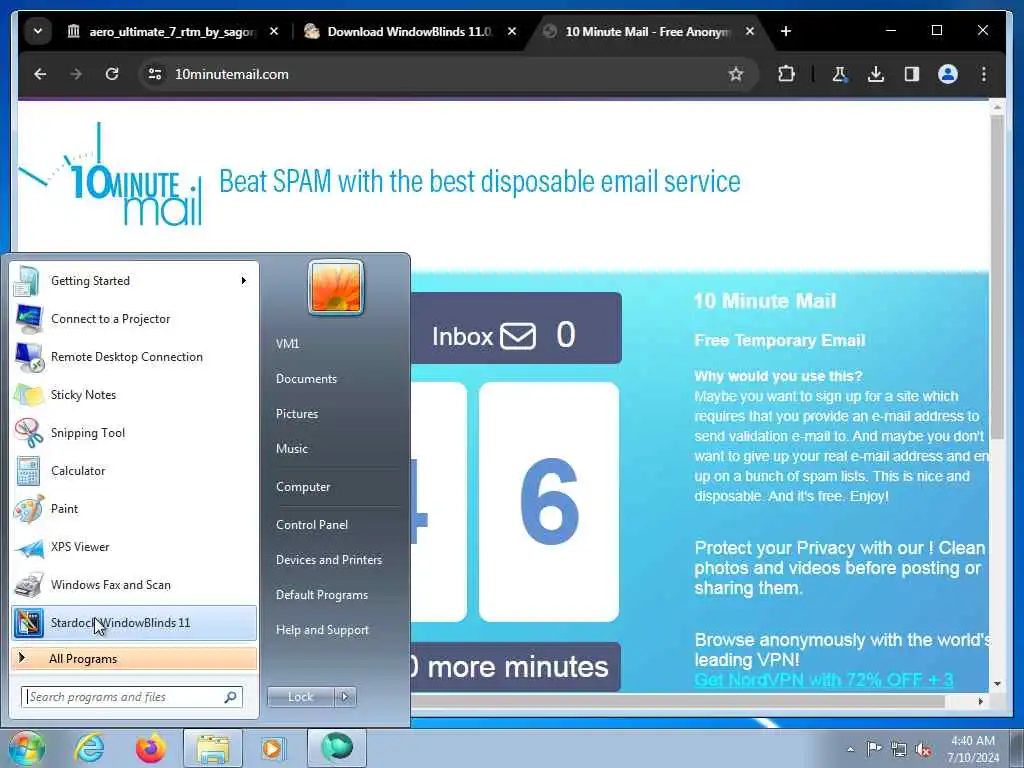This screenshot has height=768, width=1024.
Task: Launch Connect to a Projector
Action: click(134, 319)
